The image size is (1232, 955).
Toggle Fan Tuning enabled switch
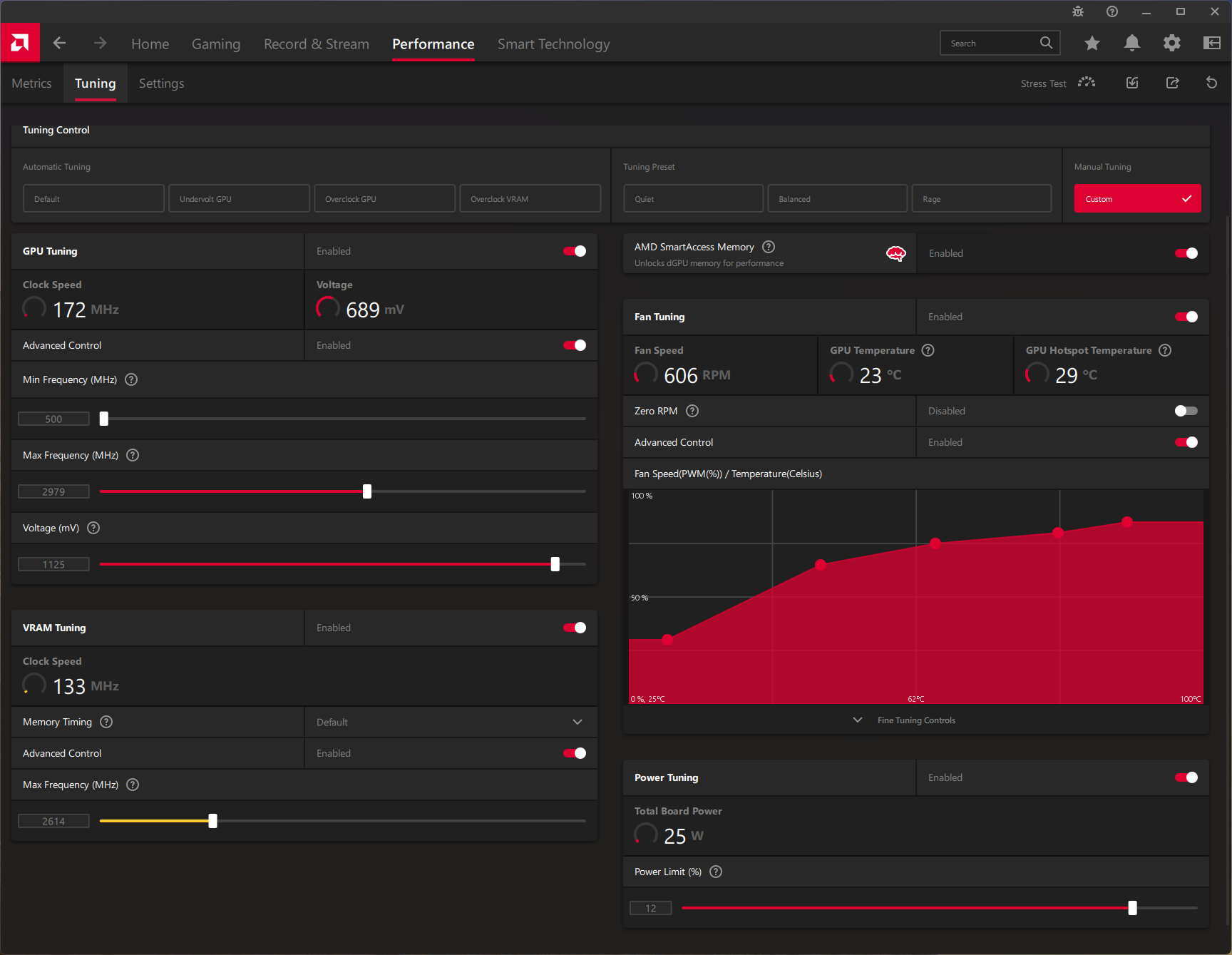[x=1186, y=317]
